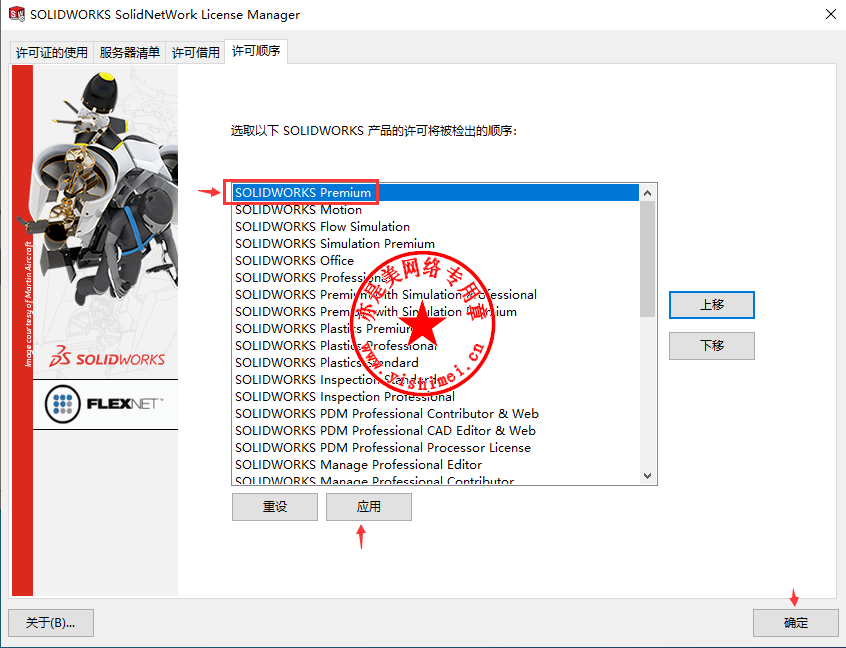Select the 许可顺序 tab
Screen dimensions: 846x648
(256, 51)
